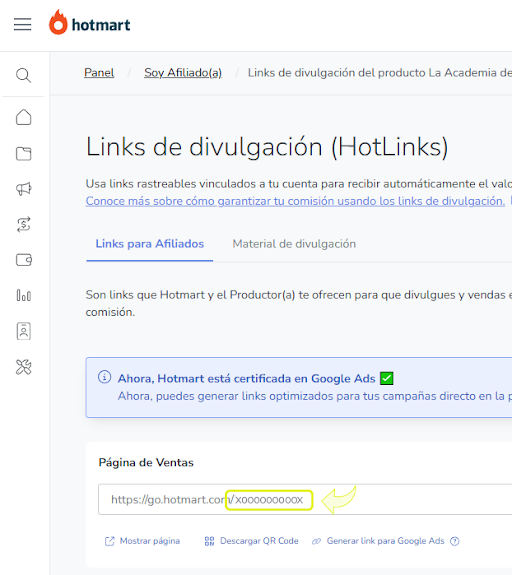Open the folder products icon
512x575 pixels.
(x=23, y=154)
